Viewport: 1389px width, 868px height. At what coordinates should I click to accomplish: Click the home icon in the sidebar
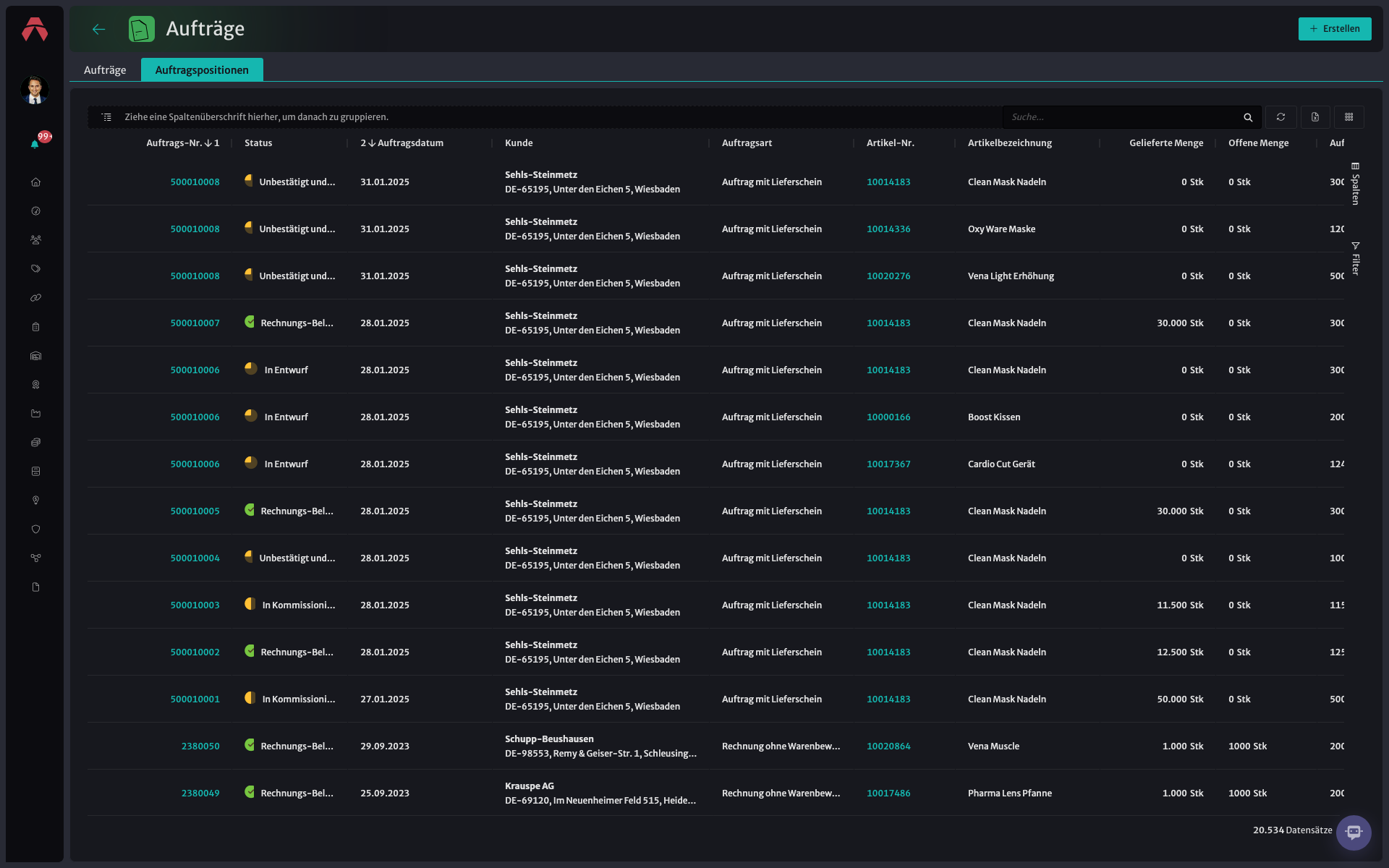35,182
